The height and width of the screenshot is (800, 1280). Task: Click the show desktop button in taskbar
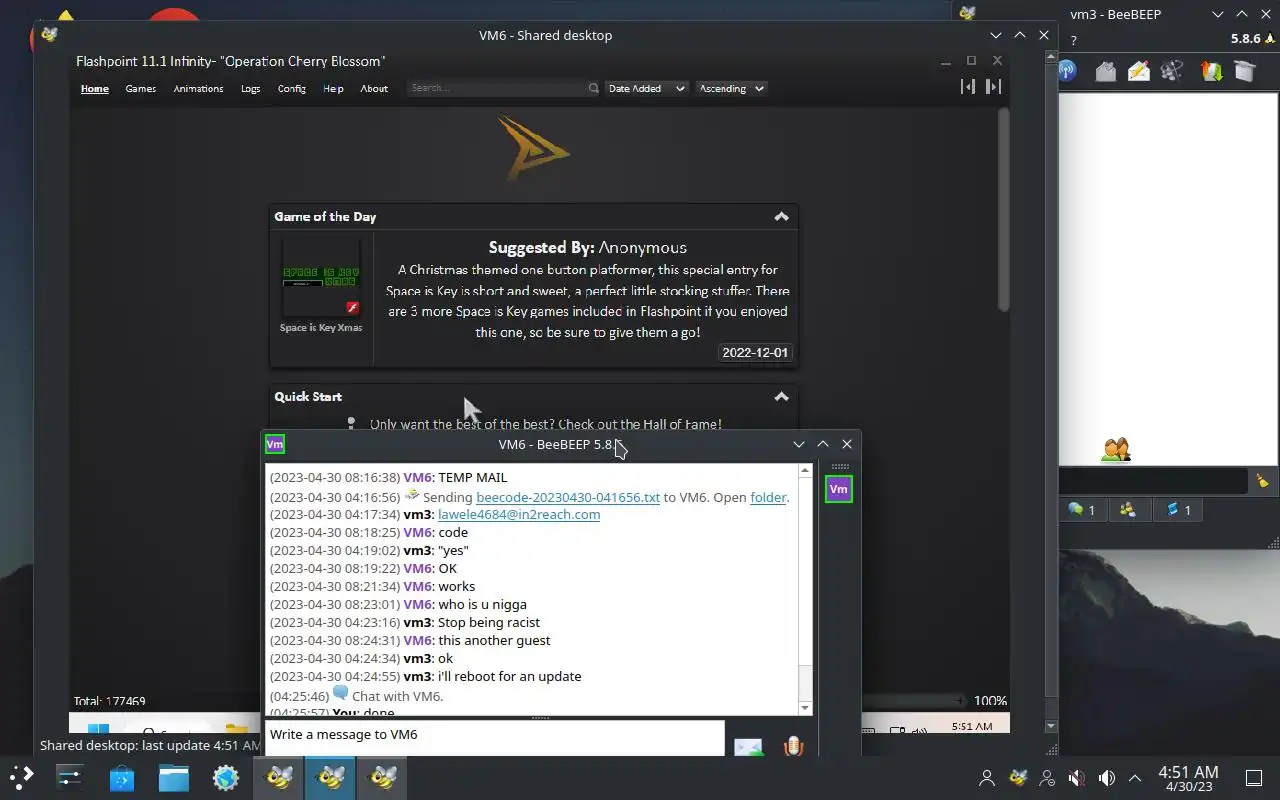coord(1253,777)
